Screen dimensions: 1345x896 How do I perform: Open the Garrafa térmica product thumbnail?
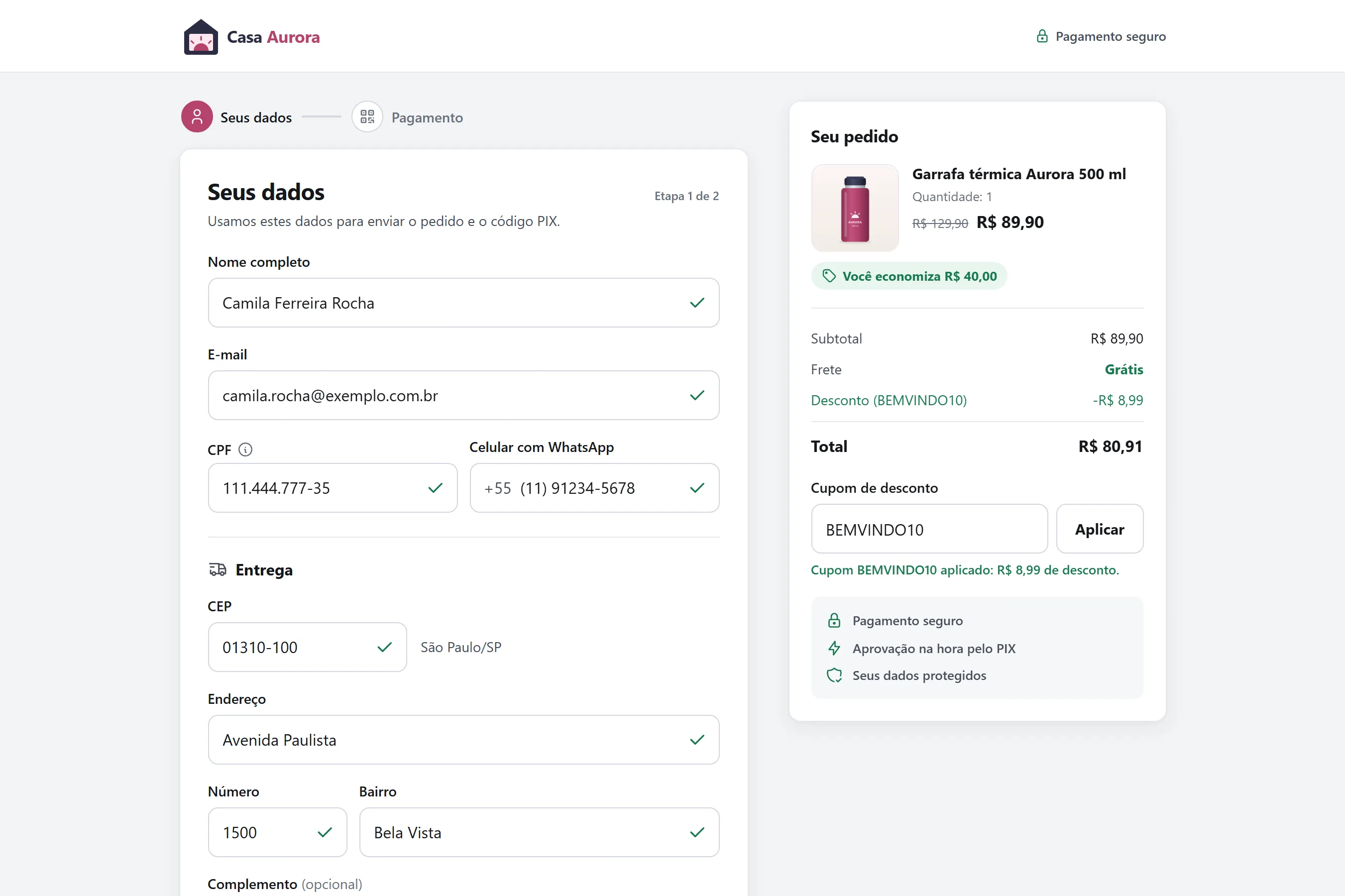(x=855, y=208)
